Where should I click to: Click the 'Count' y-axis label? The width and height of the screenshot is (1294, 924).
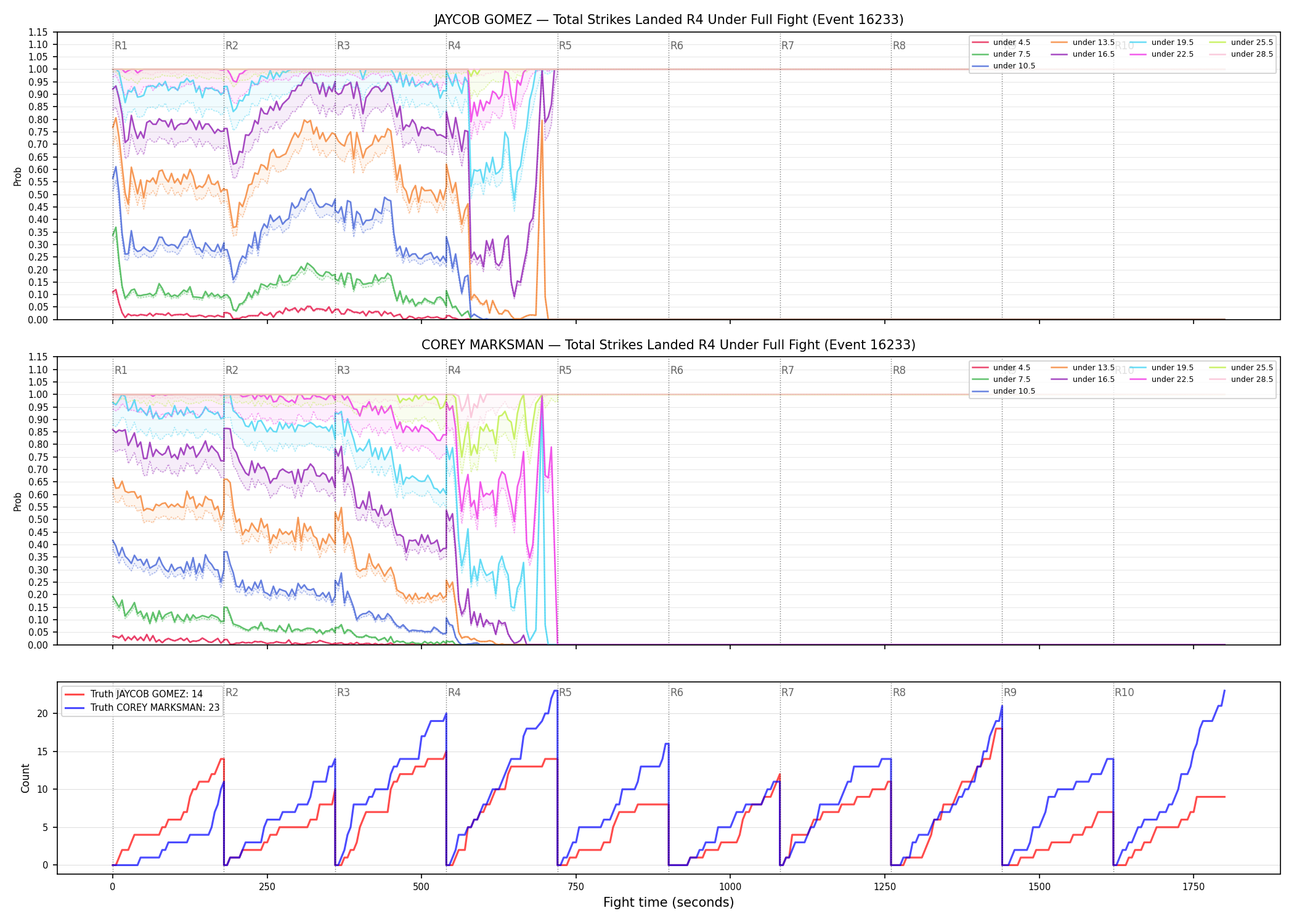tap(25, 778)
